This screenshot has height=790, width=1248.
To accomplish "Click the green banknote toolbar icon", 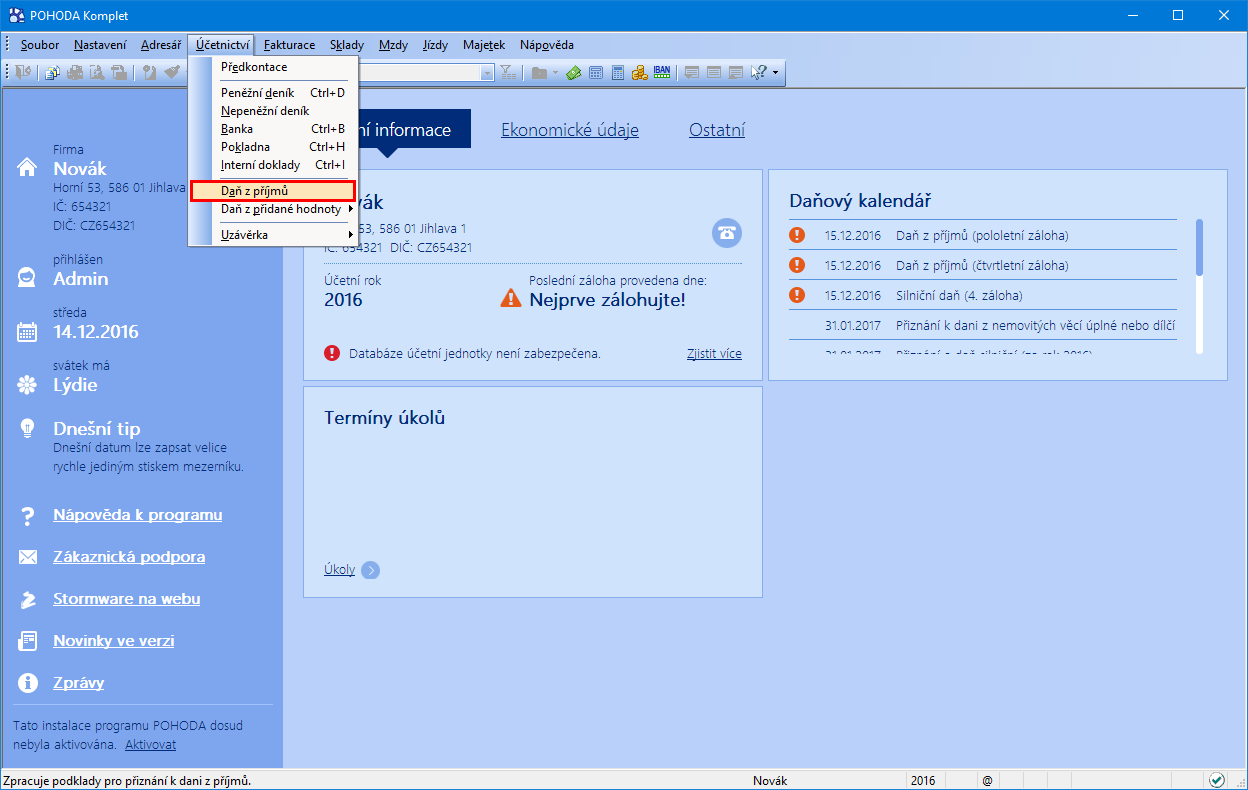I will tap(574, 72).
